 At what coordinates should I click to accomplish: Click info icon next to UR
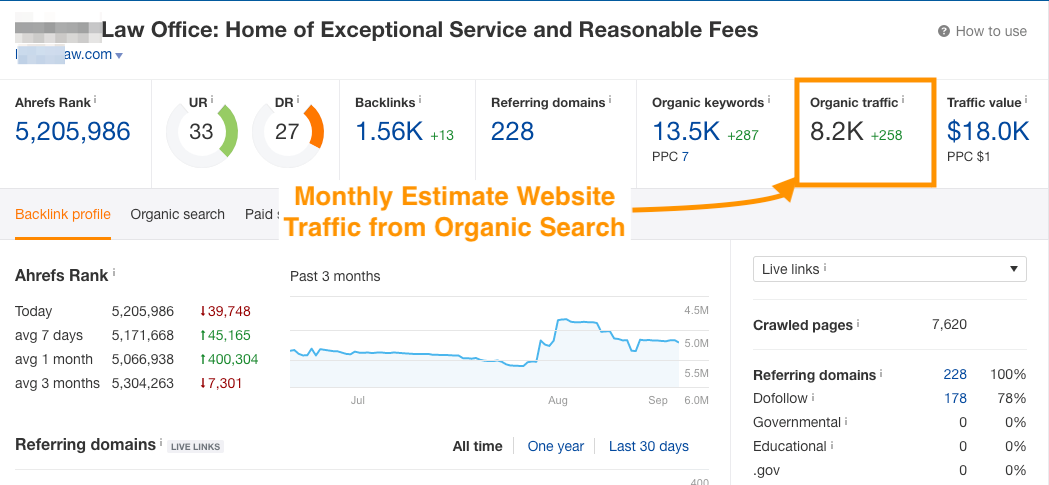(x=212, y=100)
